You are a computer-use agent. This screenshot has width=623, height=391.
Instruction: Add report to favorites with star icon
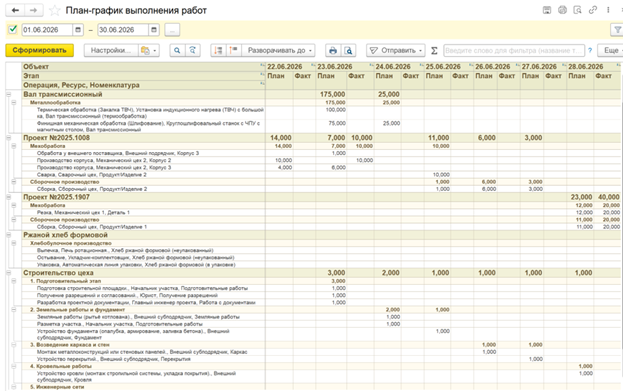[x=54, y=10]
